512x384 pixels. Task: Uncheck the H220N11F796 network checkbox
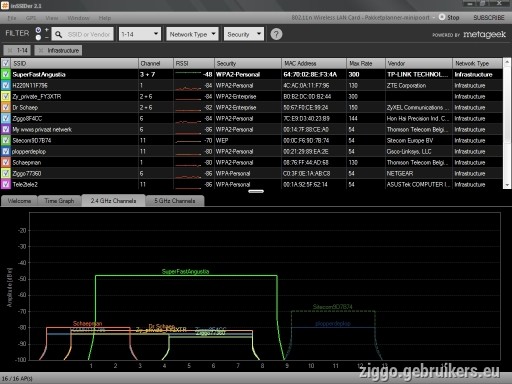click(6, 85)
